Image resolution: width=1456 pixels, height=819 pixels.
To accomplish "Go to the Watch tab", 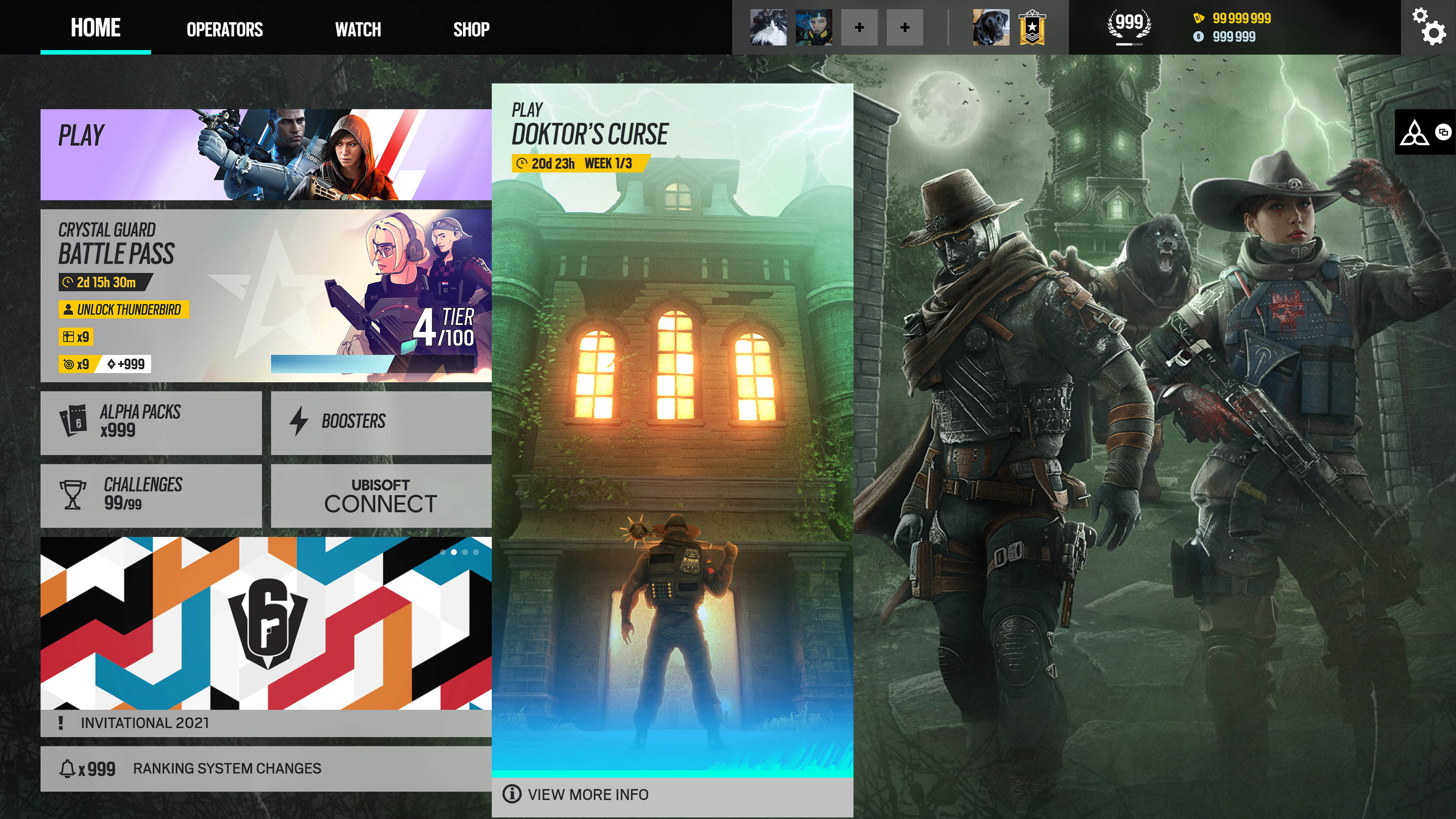I will tap(358, 30).
